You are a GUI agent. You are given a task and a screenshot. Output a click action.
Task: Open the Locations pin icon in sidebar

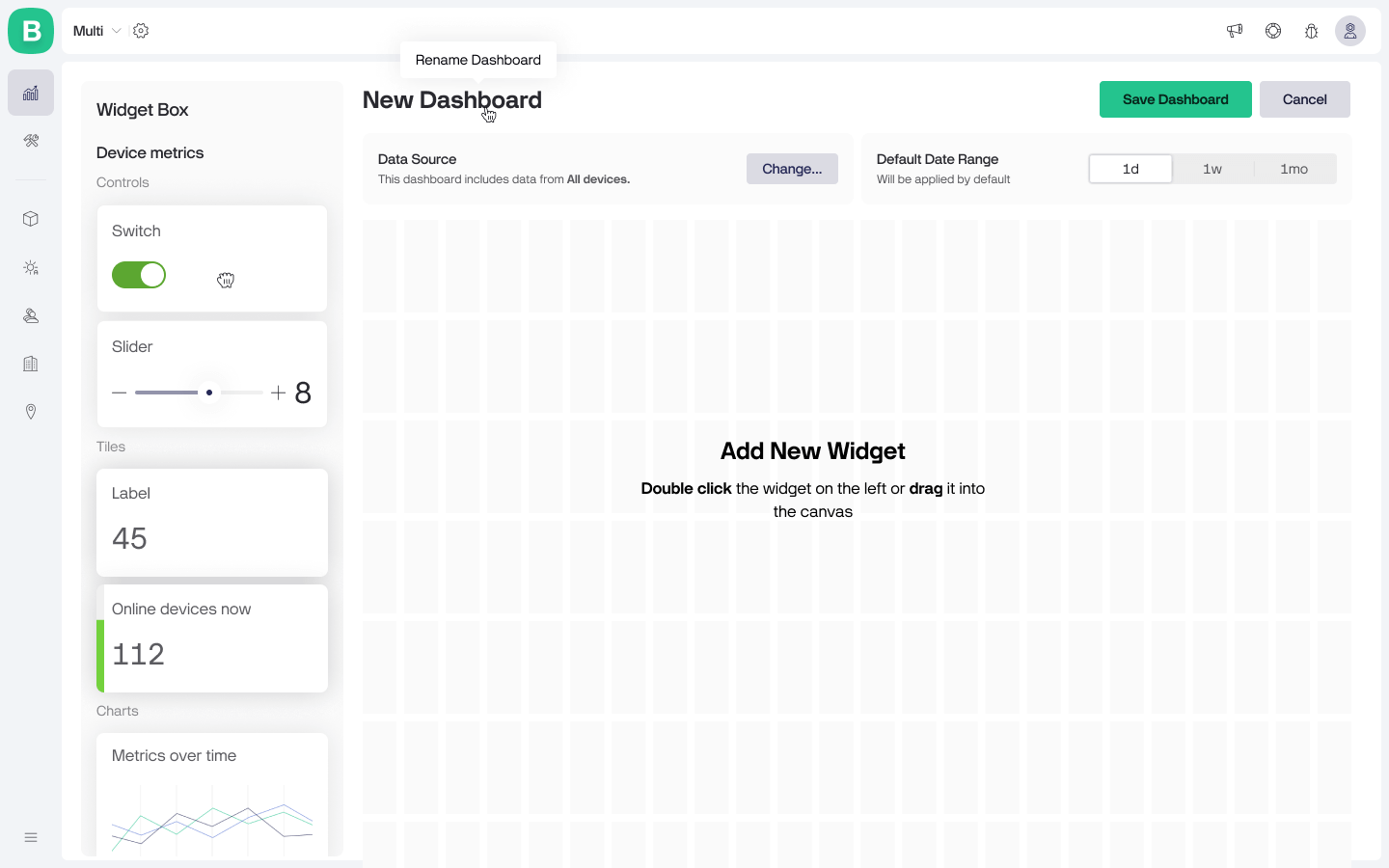point(31,412)
